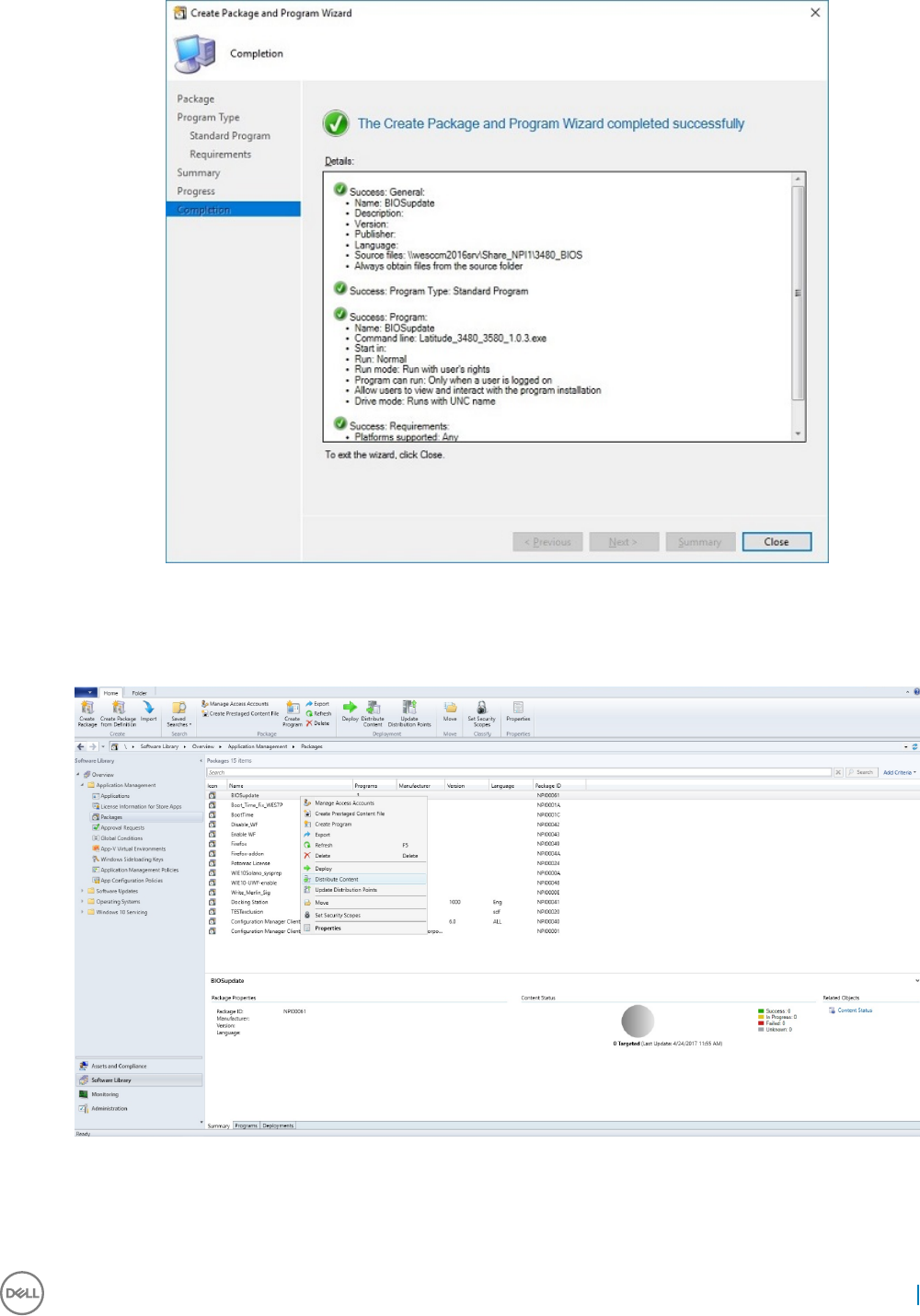The image size is (920, 1316).
Task: Click the green Deploy ribbon icon
Action: pyautogui.click(x=350, y=710)
